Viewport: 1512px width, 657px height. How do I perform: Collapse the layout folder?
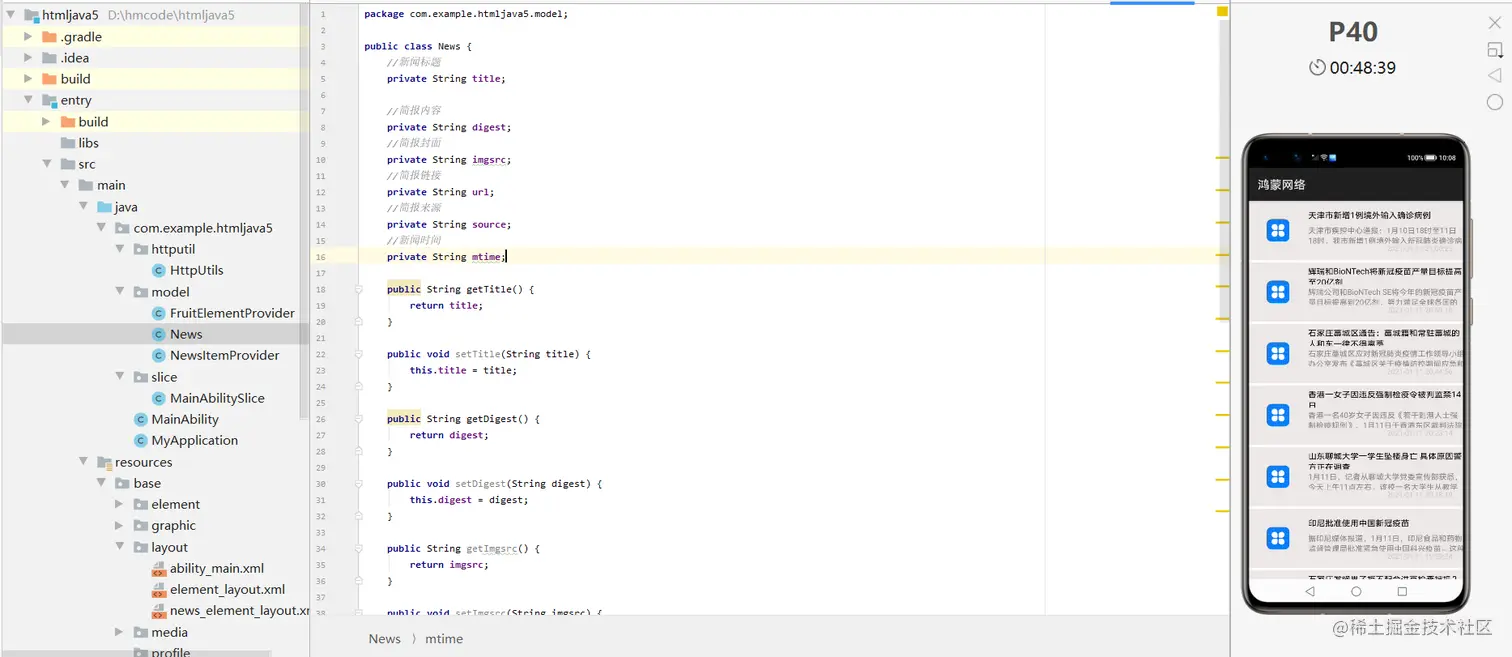120,547
